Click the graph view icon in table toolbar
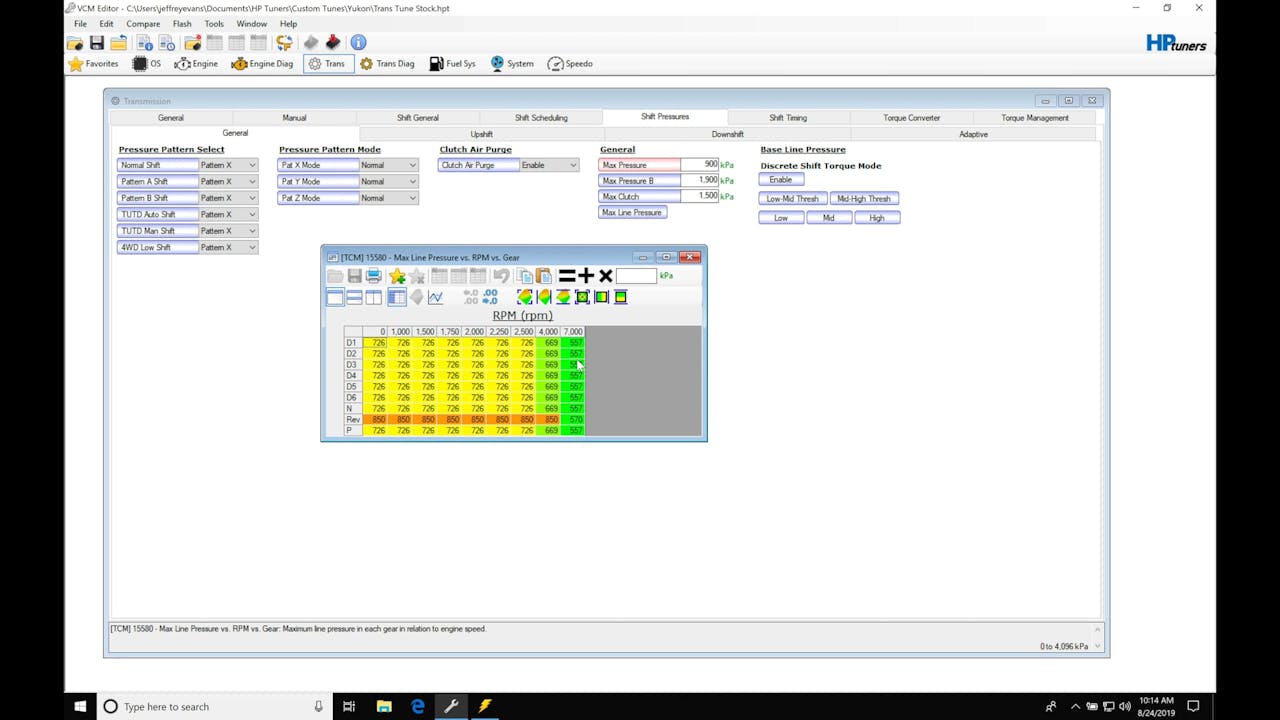 pos(435,297)
